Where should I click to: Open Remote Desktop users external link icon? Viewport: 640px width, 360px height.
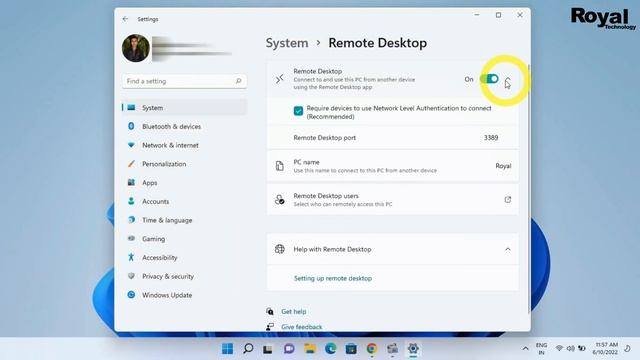pos(508,200)
